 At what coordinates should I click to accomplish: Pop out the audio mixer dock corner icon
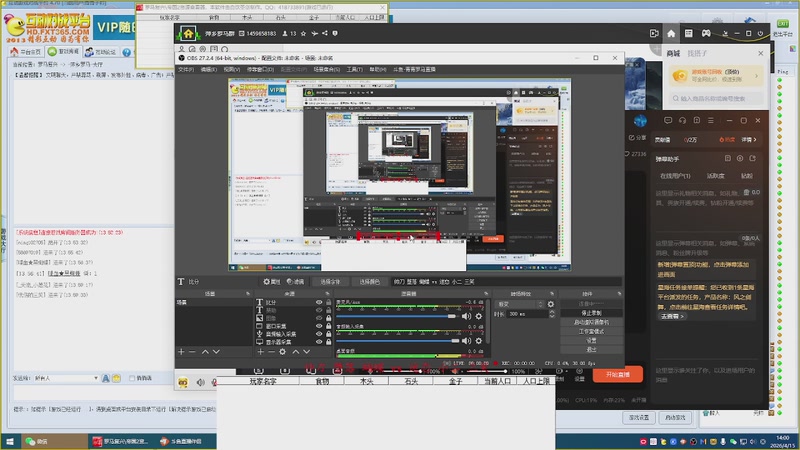click(x=486, y=294)
